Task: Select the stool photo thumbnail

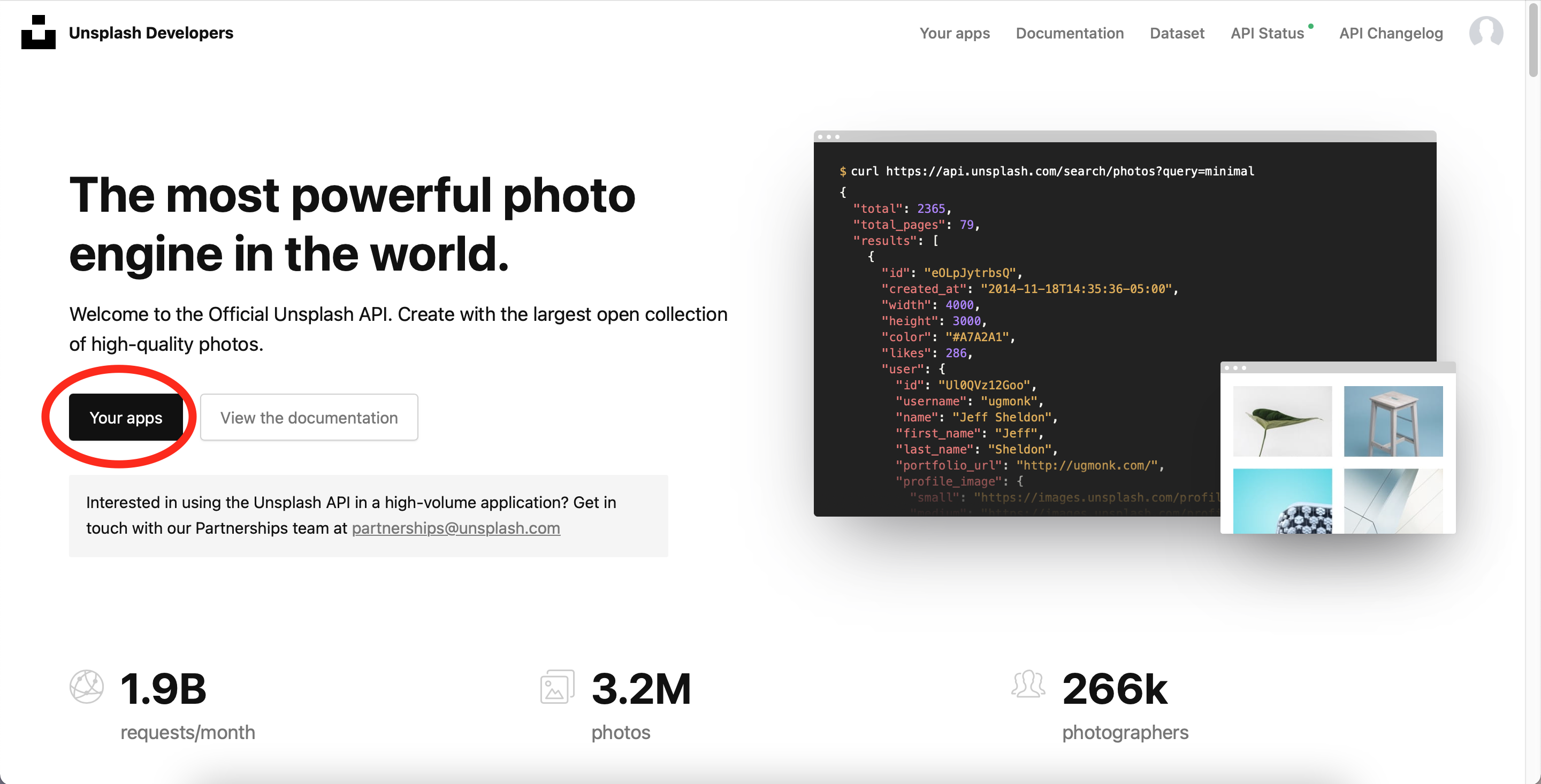Action: click(x=1393, y=421)
